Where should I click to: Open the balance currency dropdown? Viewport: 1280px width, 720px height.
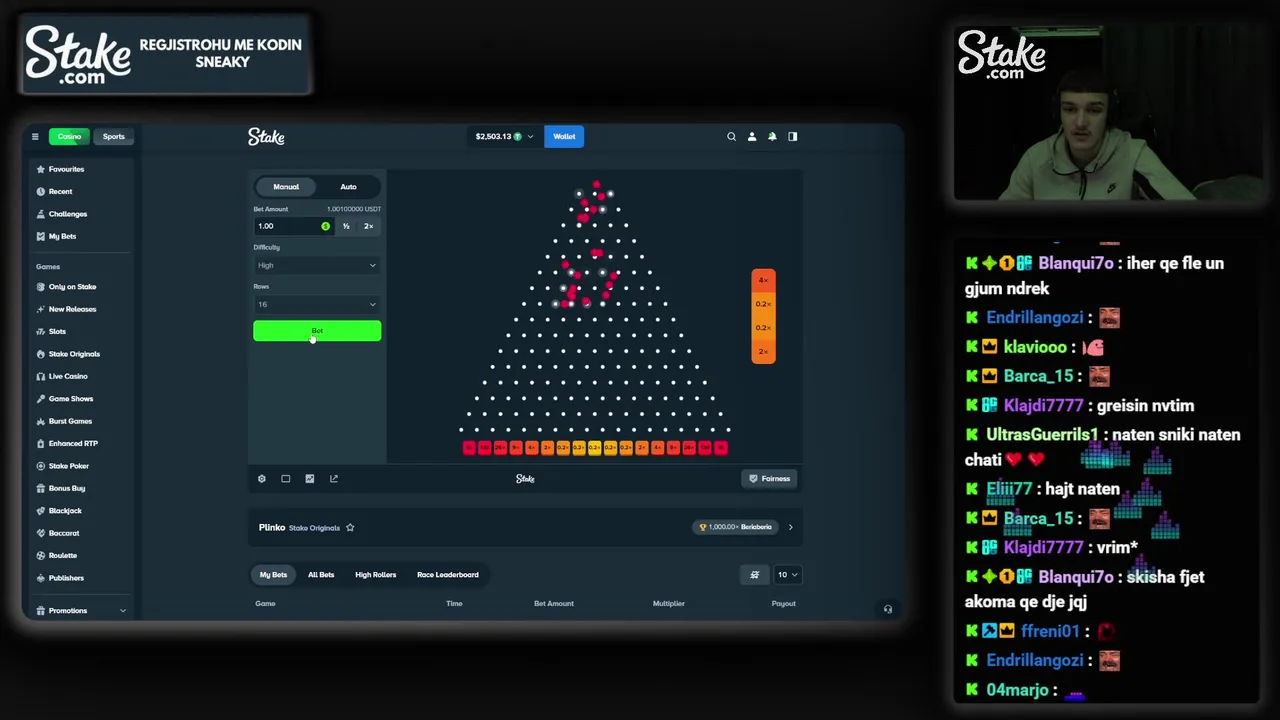coord(504,137)
